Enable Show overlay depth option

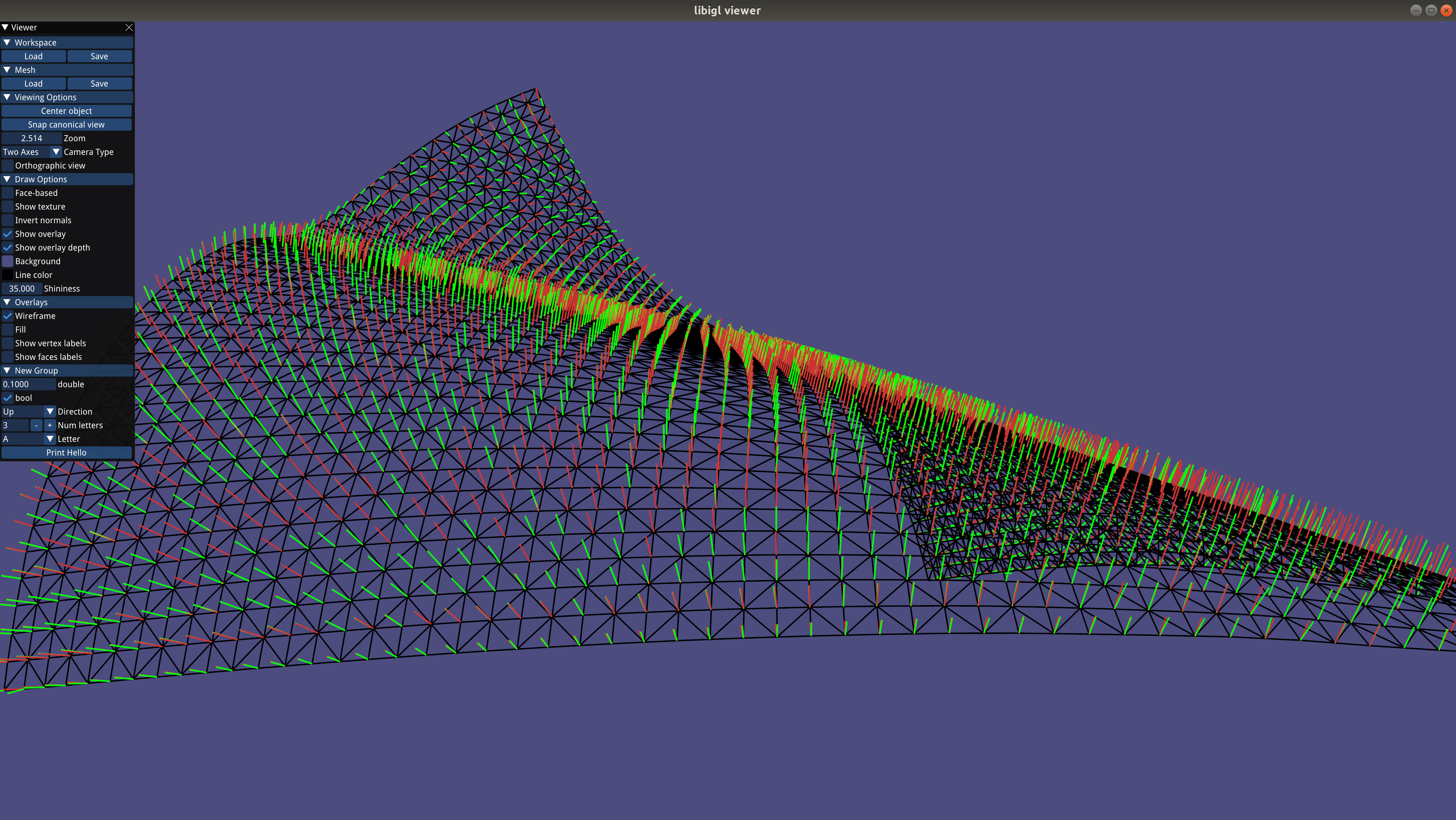(8, 247)
